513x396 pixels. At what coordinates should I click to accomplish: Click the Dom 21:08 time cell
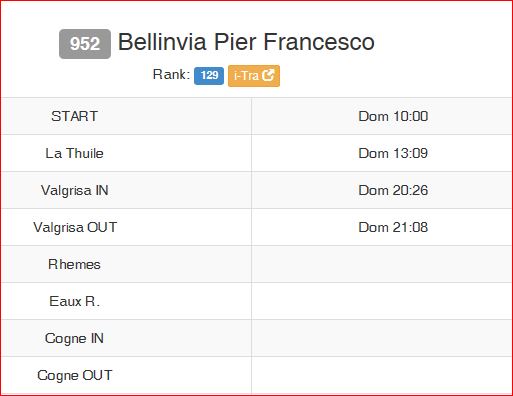pos(393,227)
